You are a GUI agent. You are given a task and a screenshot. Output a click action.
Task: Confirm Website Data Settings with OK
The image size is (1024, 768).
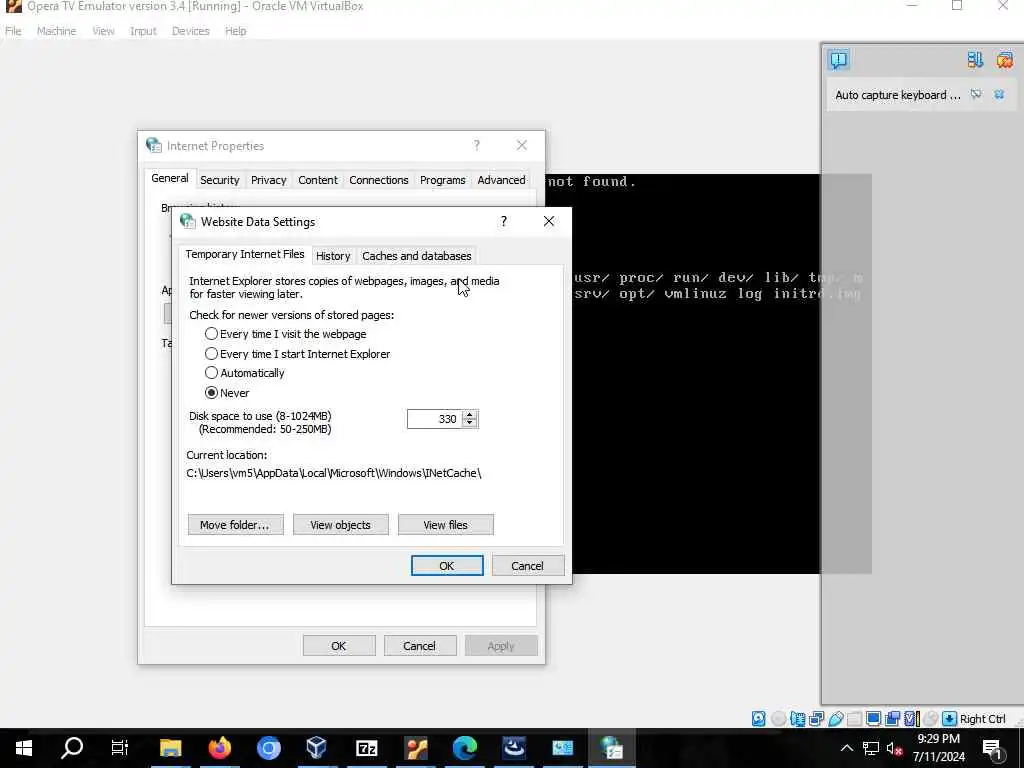click(447, 566)
